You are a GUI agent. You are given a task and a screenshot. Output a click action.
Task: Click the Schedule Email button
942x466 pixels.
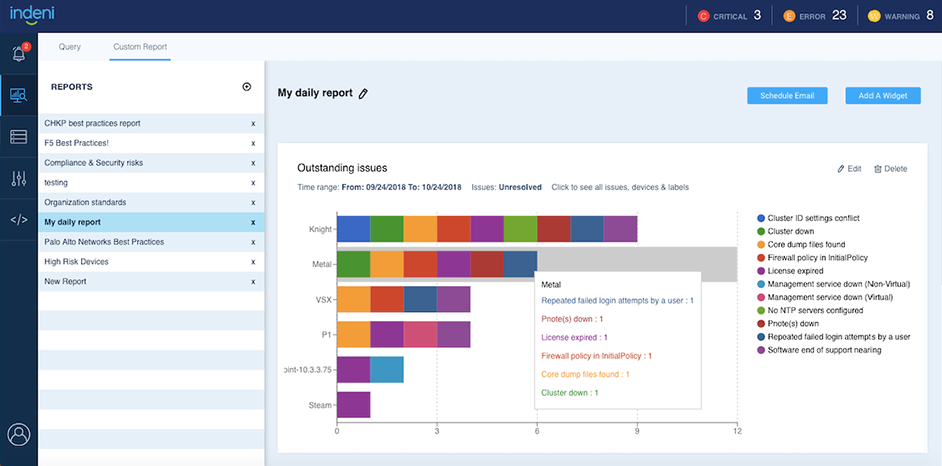[x=787, y=96]
